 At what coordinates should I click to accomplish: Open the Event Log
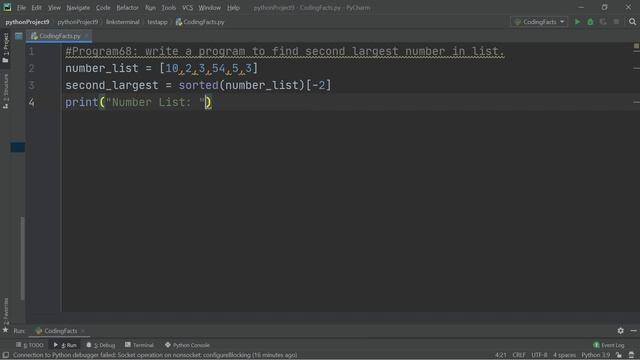(x=609, y=345)
